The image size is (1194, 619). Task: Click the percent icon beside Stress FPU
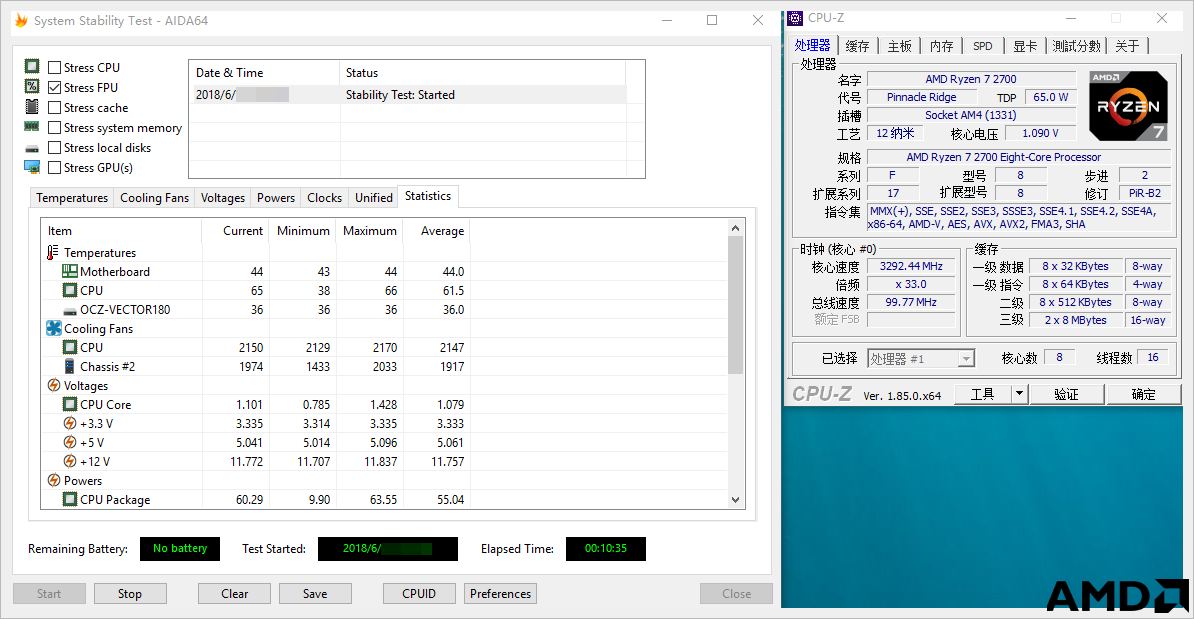pos(32,87)
